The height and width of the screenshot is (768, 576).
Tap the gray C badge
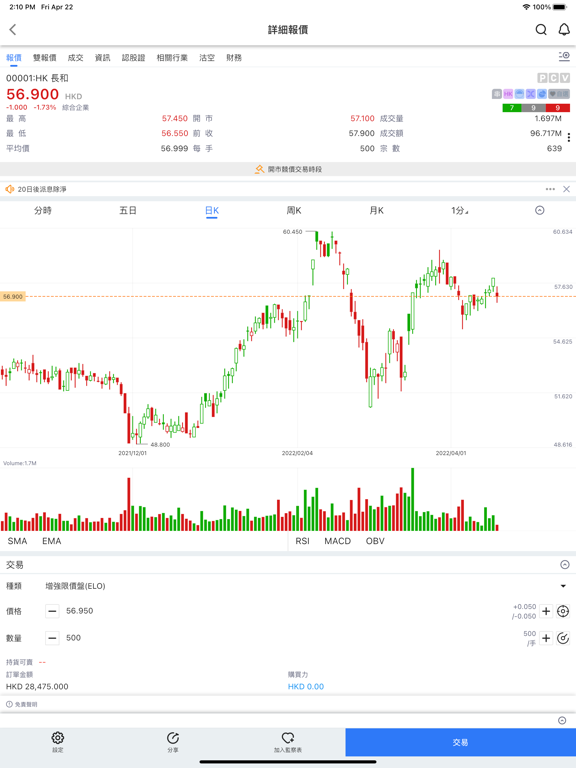click(x=553, y=78)
